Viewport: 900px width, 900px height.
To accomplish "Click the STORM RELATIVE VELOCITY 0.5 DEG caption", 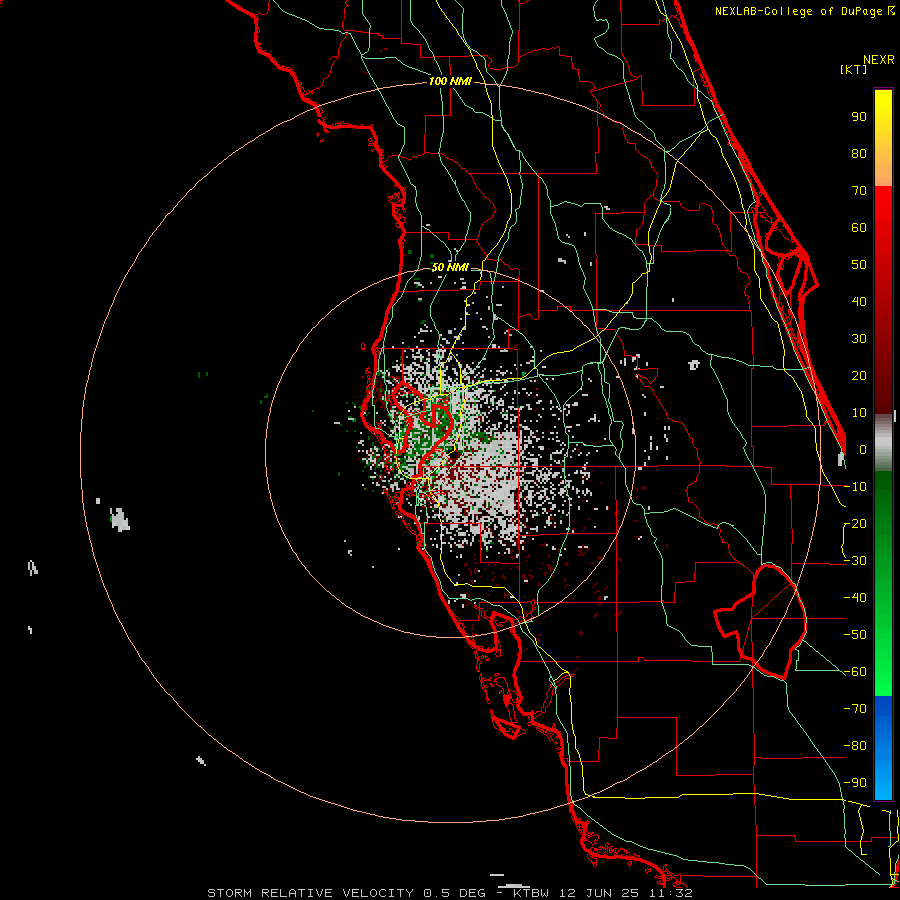I will (x=346, y=893).
